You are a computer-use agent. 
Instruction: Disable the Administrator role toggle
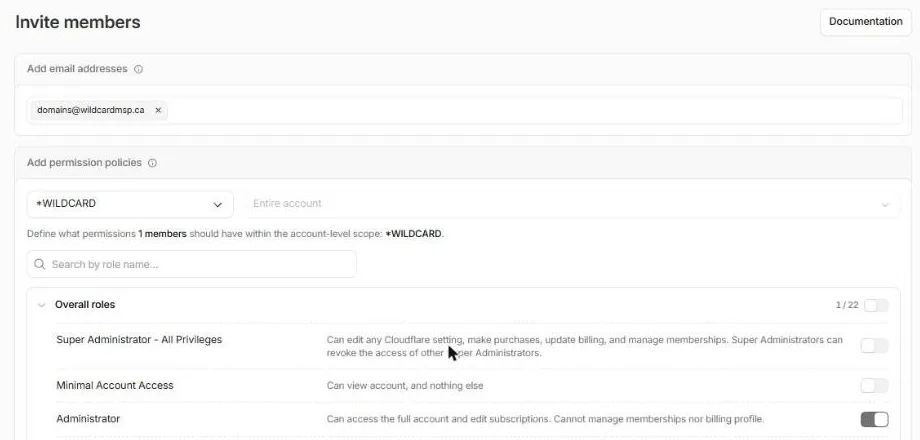point(874,419)
